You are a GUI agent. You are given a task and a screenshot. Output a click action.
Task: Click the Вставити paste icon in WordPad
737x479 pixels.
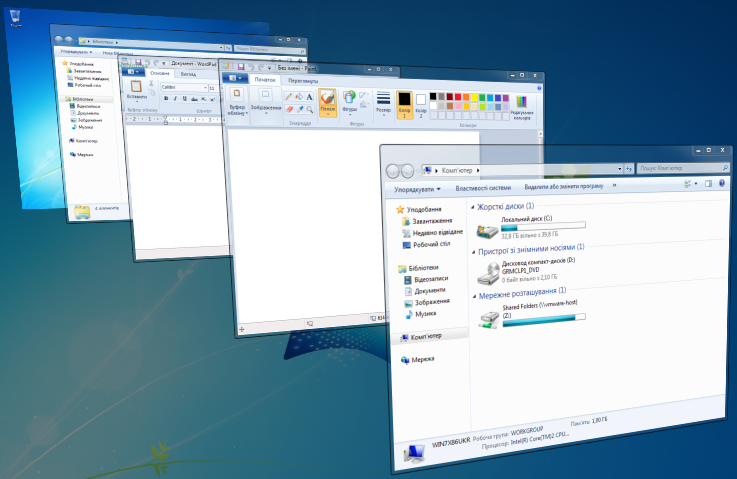[x=136, y=88]
